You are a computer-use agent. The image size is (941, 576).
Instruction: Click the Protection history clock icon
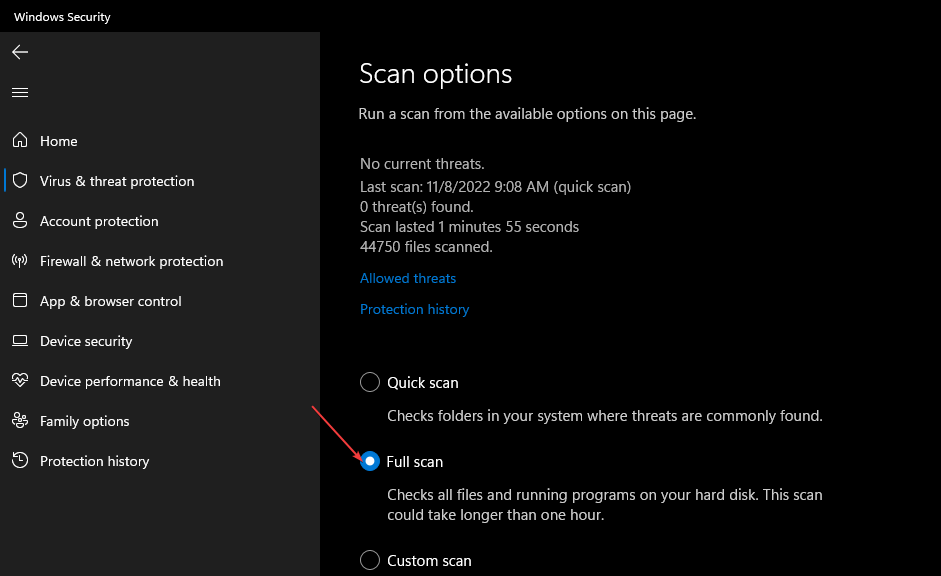click(20, 460)
